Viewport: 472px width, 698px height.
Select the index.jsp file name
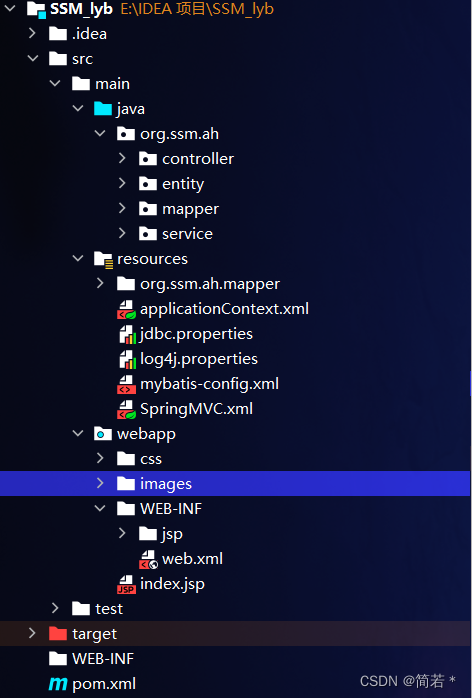click(x=172, y=584)
